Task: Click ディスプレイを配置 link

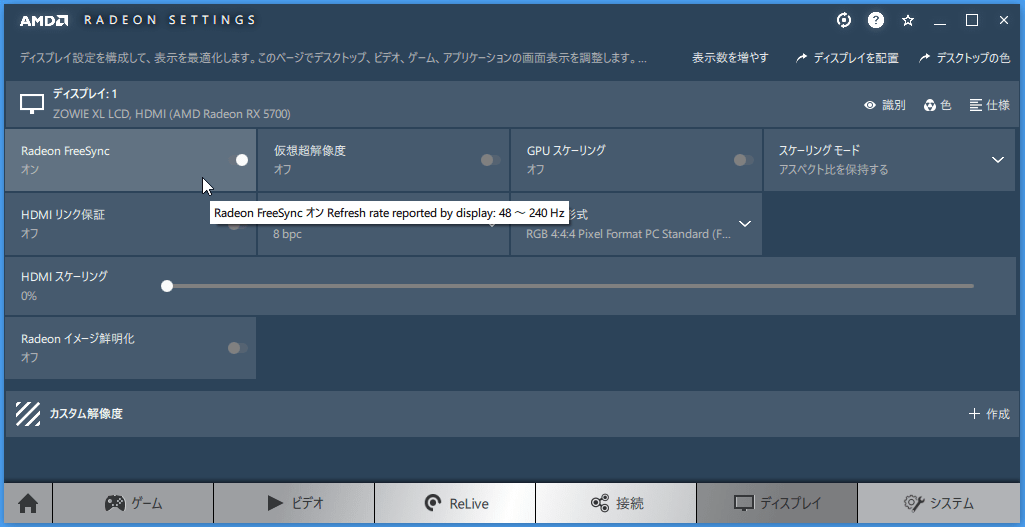Action: (847, 58)
